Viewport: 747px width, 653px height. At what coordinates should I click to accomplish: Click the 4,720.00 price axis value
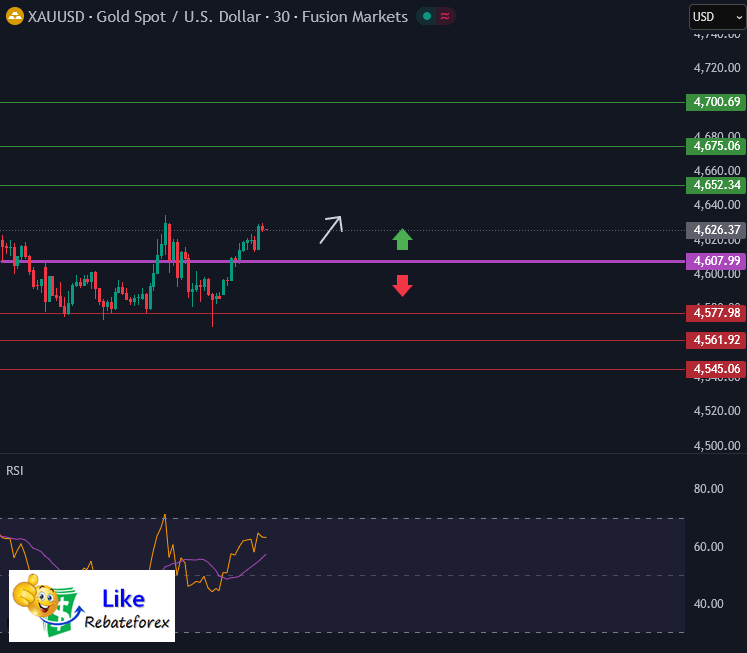coord(717,68)
